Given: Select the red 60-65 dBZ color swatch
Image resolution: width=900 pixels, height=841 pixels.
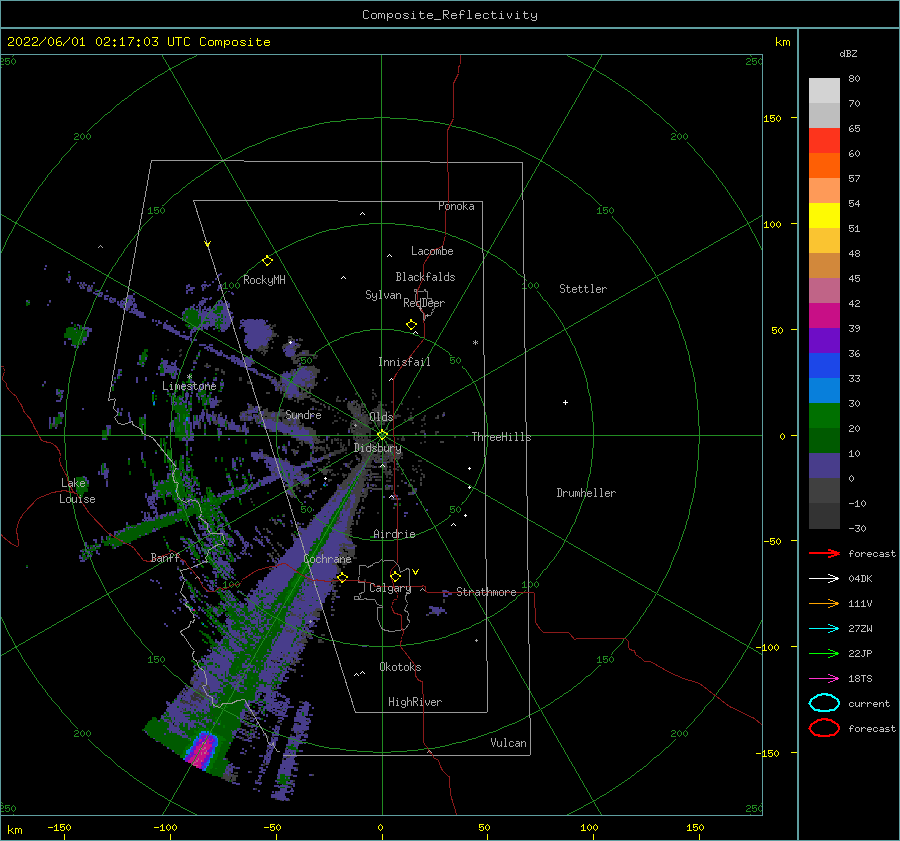Looking at the screenshot, I should (x=824, y=141).
